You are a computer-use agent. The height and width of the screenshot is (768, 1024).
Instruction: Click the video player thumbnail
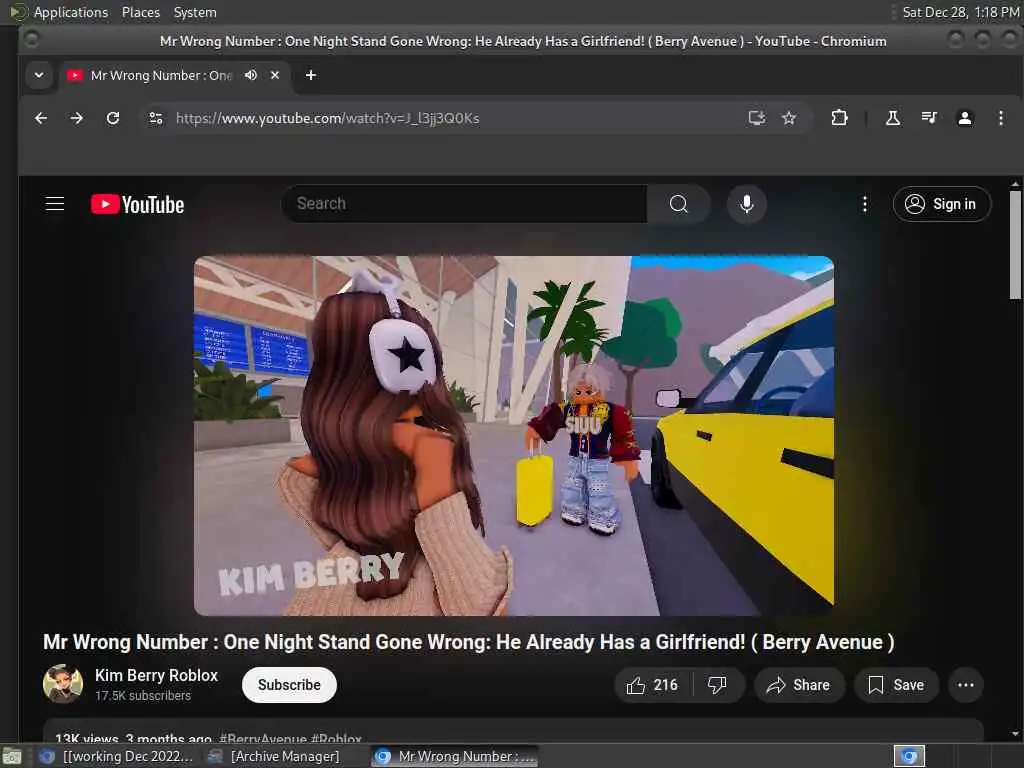tap(513, 436)
